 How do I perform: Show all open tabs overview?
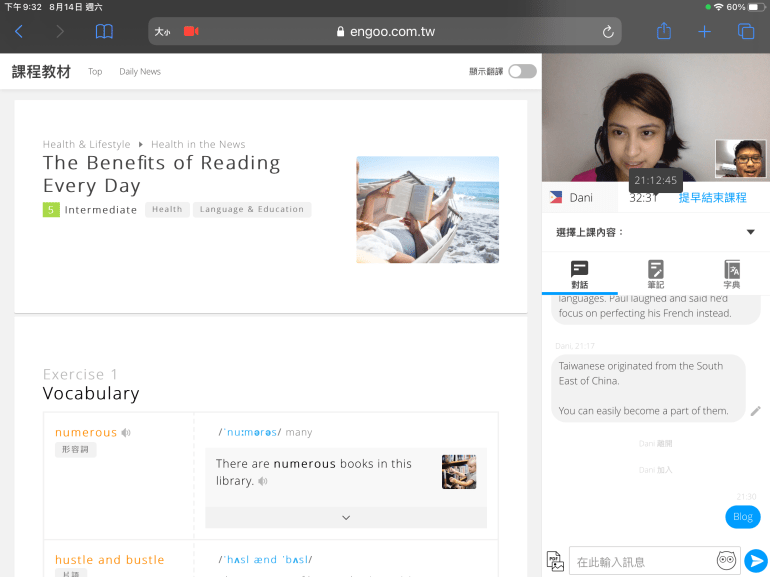click(745, 32)
